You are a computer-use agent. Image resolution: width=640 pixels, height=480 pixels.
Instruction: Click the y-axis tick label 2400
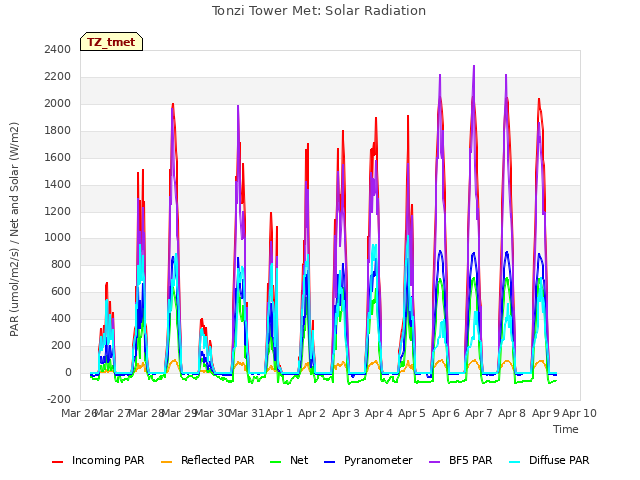(x=58, y=50)
